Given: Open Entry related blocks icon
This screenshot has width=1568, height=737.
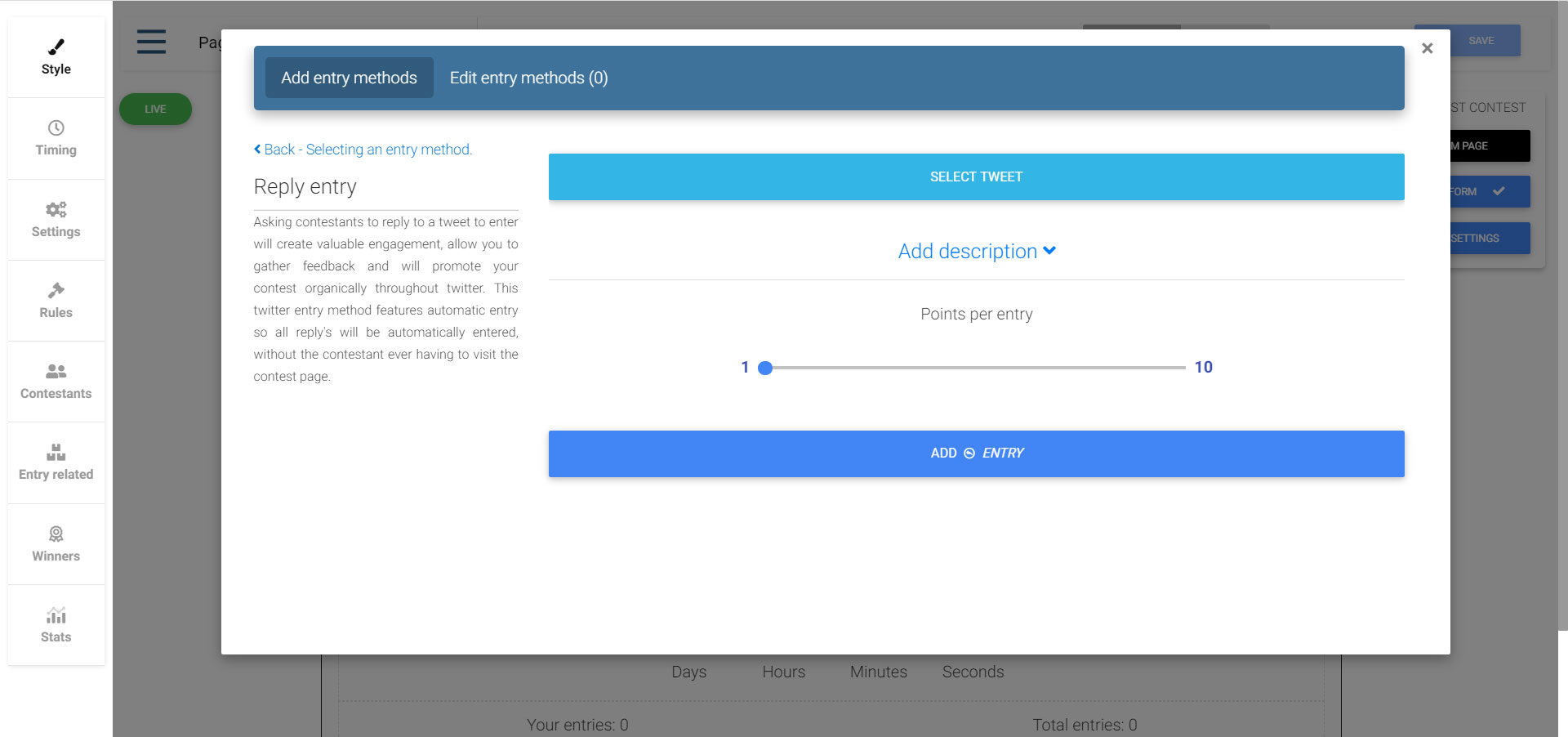Looking at the screenshot, I should tap(56, 452).
